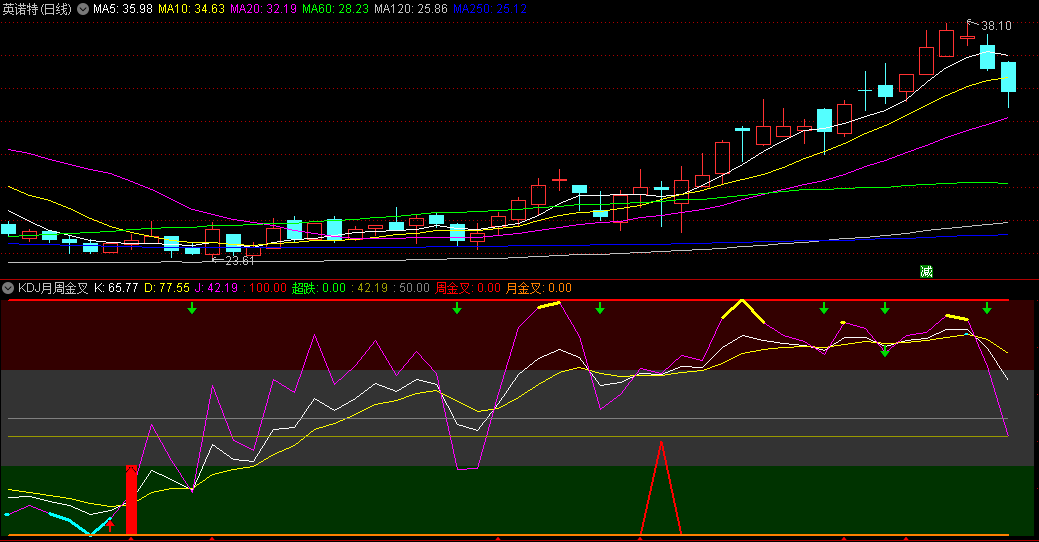Click the green 减 marker icon
This screenshot has width=1039, height=542.
click(x=926, y=271)
